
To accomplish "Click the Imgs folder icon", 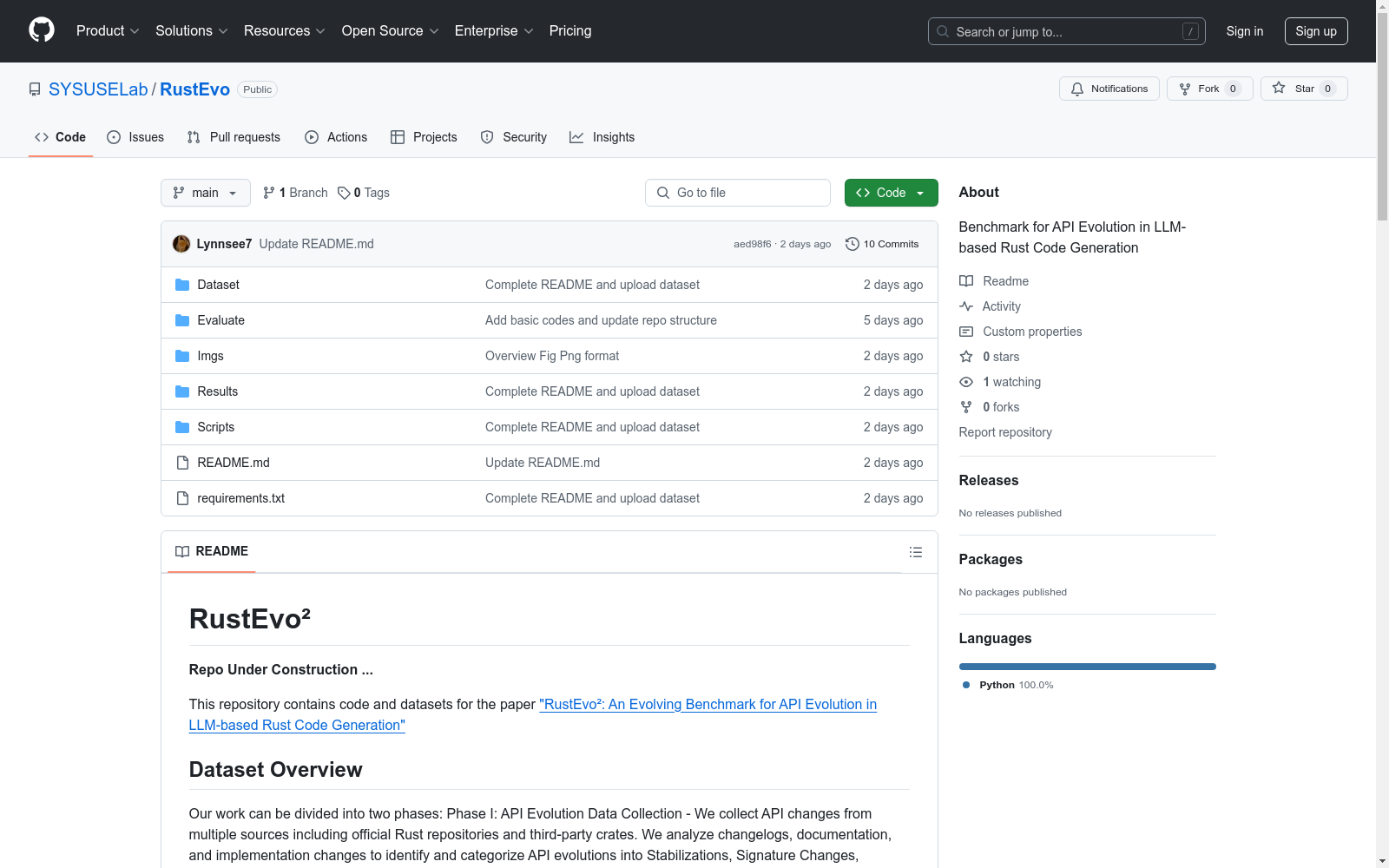I will [x=182, y=356].
